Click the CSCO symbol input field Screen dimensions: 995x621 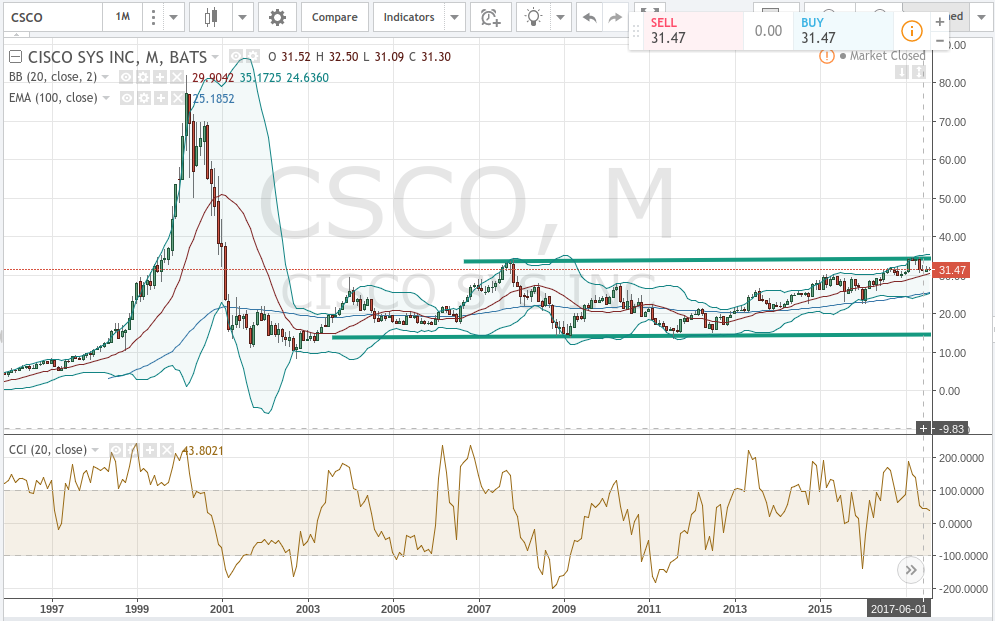coord(53,17)
